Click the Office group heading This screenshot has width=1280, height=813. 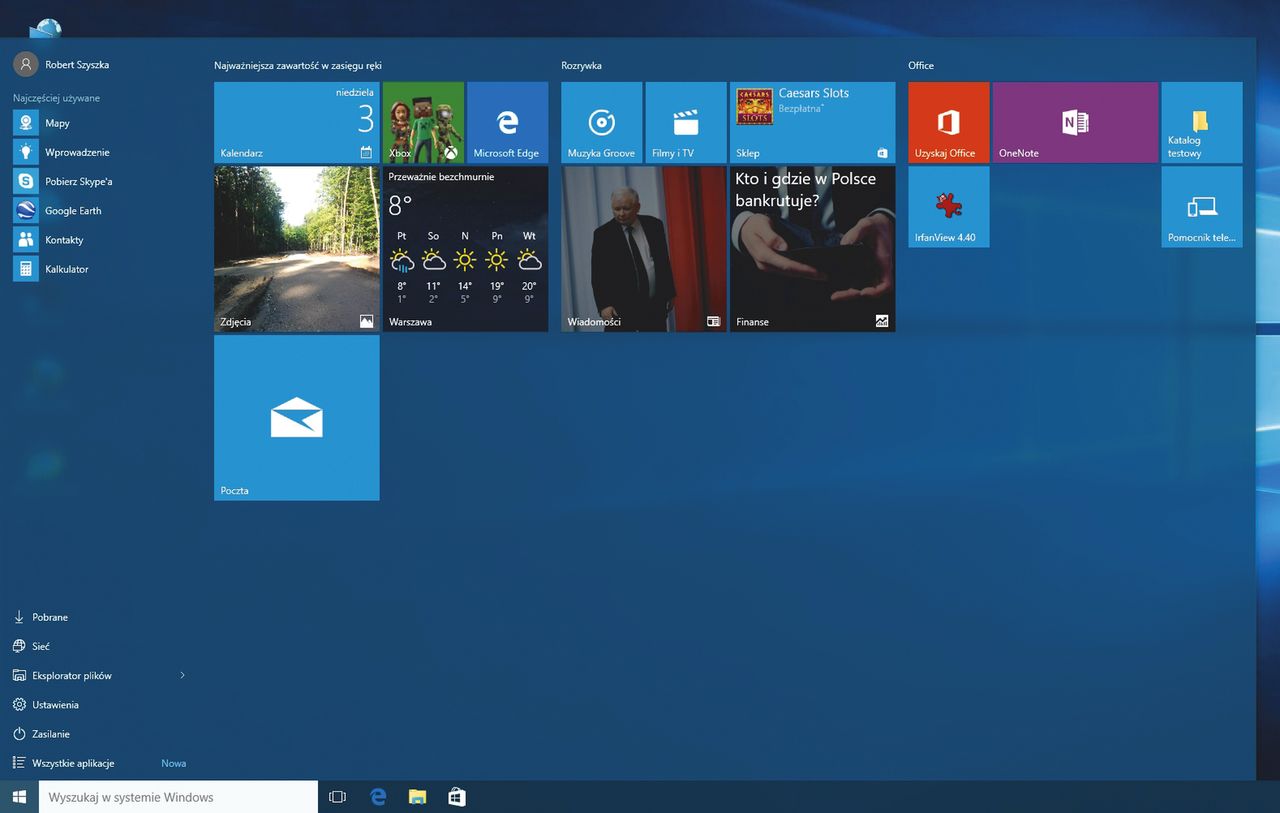[921, 66]
